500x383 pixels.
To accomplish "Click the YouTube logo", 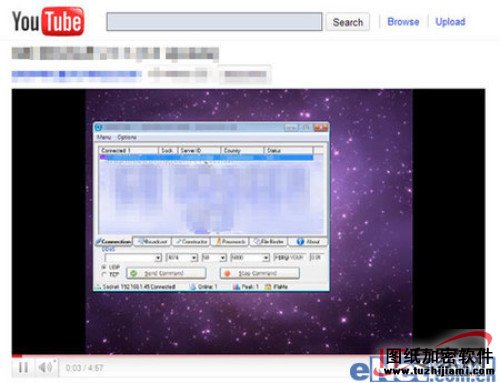I will click(48, 21).
